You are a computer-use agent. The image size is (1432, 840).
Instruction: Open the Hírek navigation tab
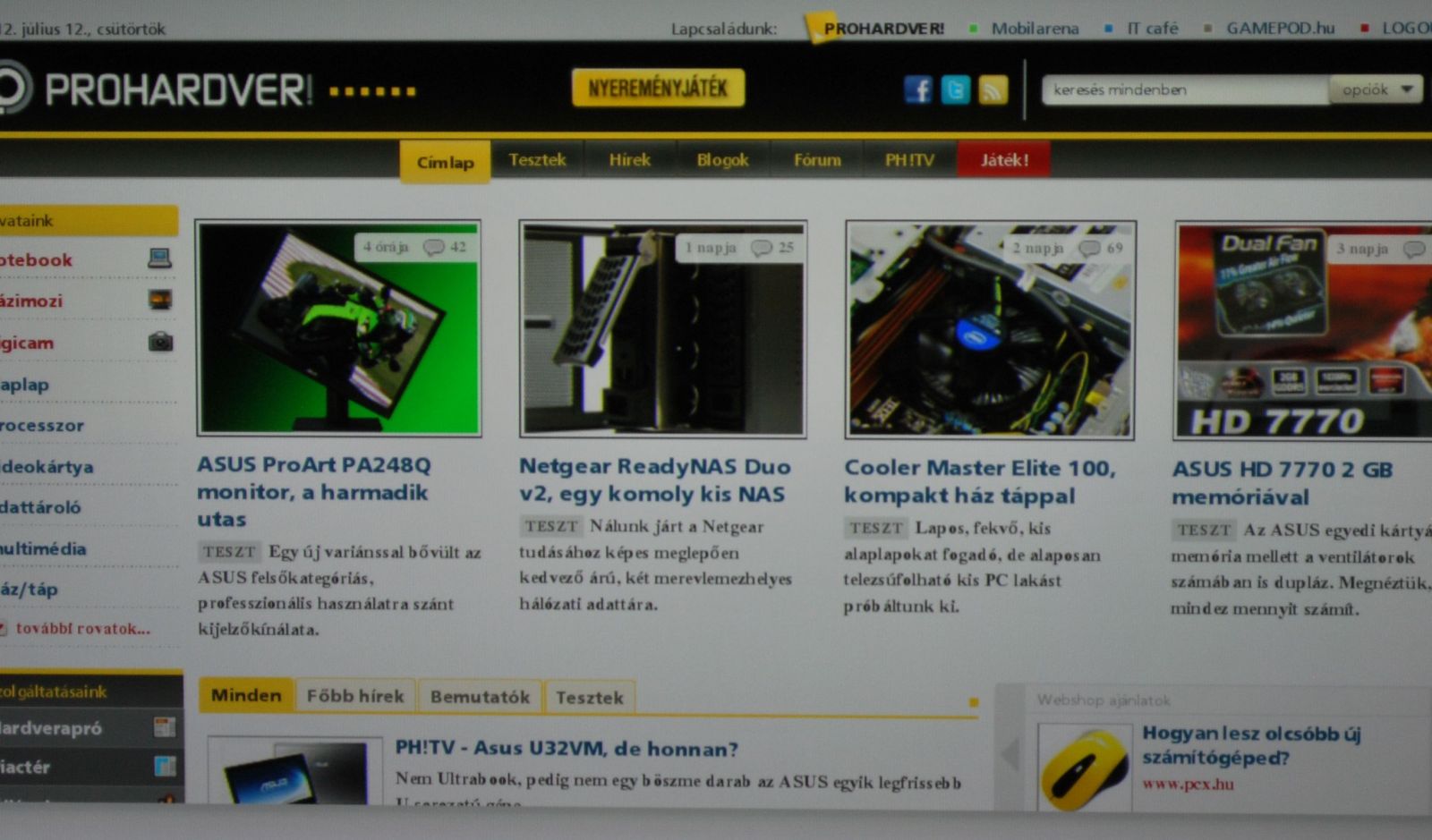[x=629, y=160]
